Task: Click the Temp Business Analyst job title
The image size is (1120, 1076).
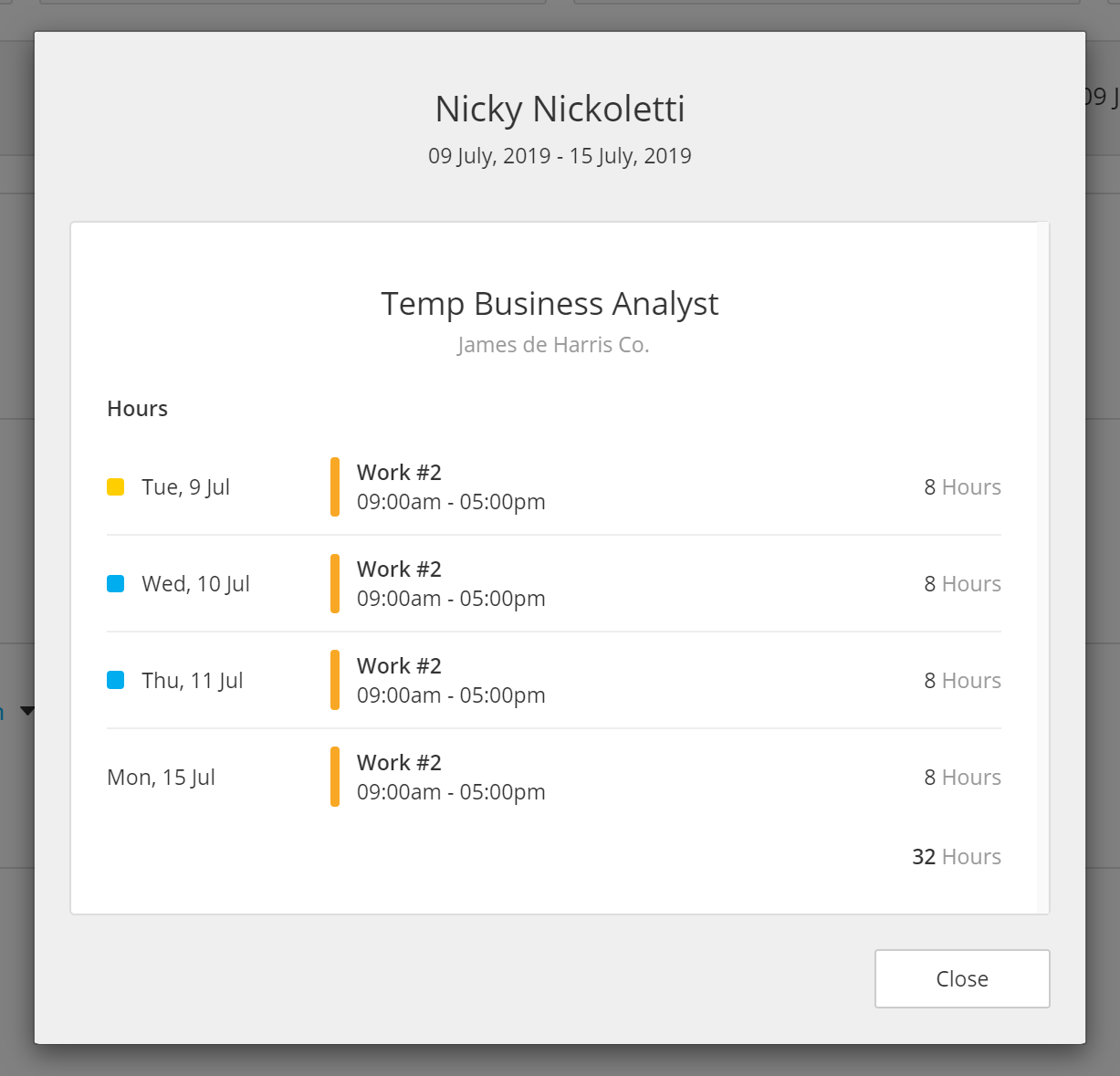Action: (550, 304)
